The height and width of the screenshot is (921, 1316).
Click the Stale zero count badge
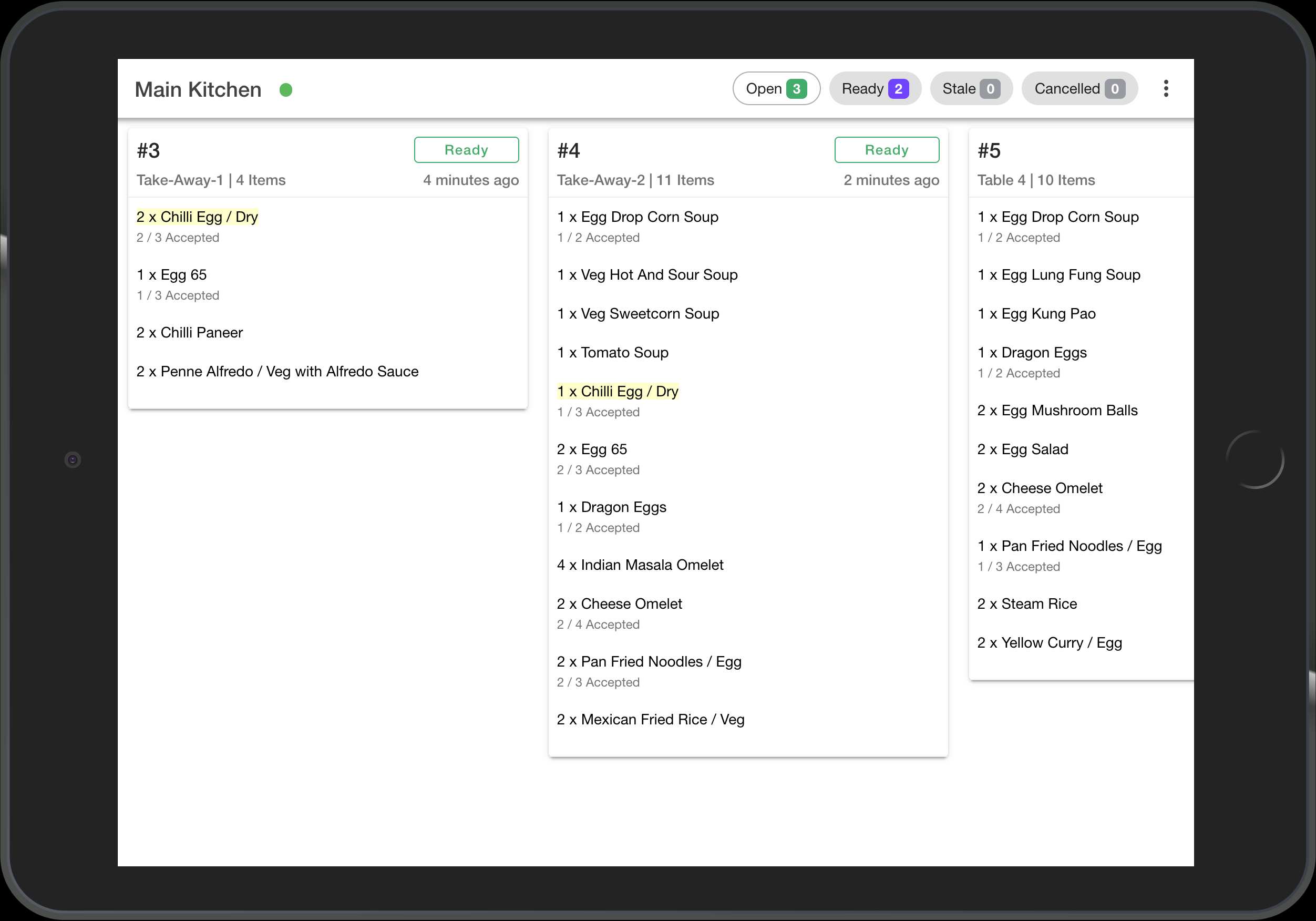pos(989,89)
